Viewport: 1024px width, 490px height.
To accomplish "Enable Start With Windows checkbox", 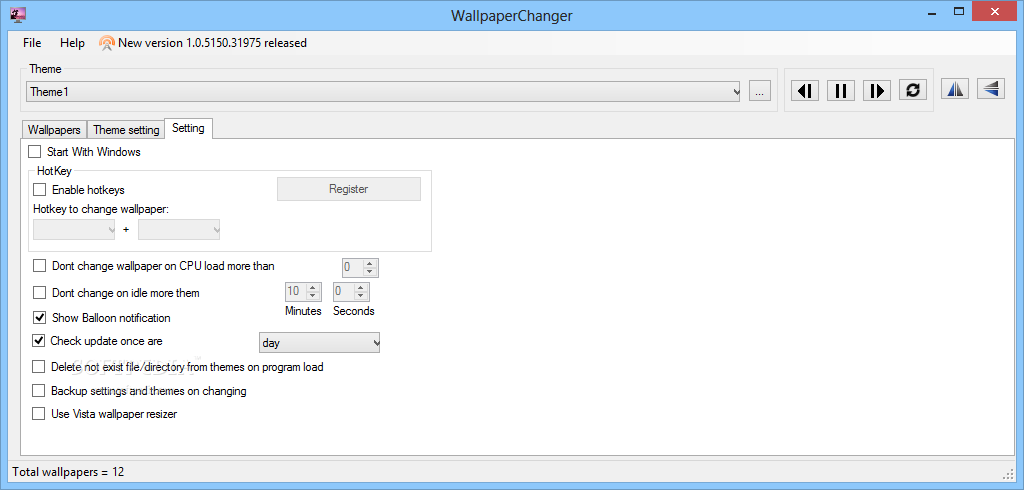I will click(35, 152).
